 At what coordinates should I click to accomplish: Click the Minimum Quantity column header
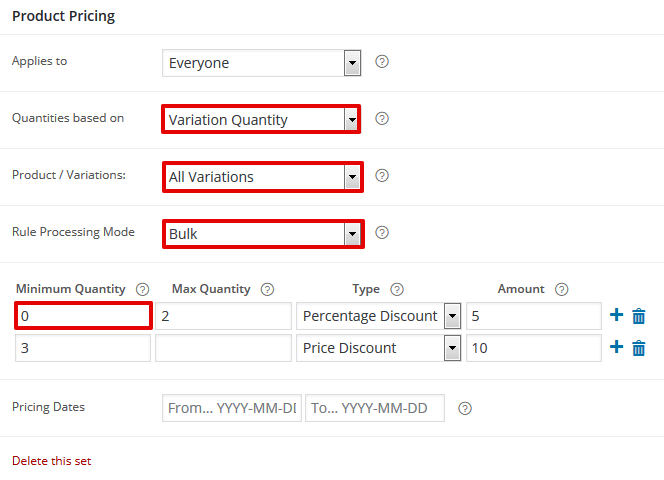(71, 289)
